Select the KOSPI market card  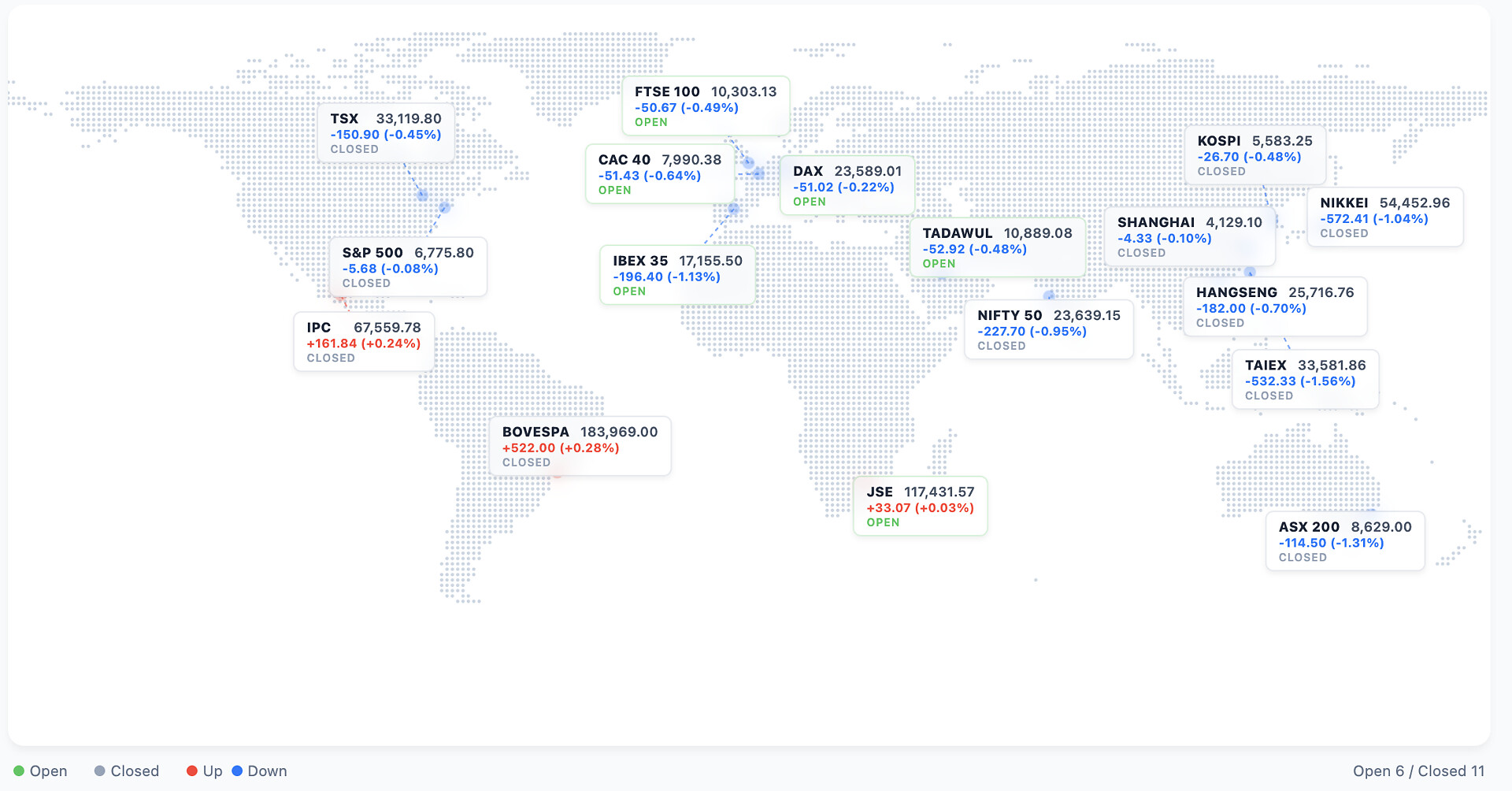pyautogui.click(x=1255, y=155)
